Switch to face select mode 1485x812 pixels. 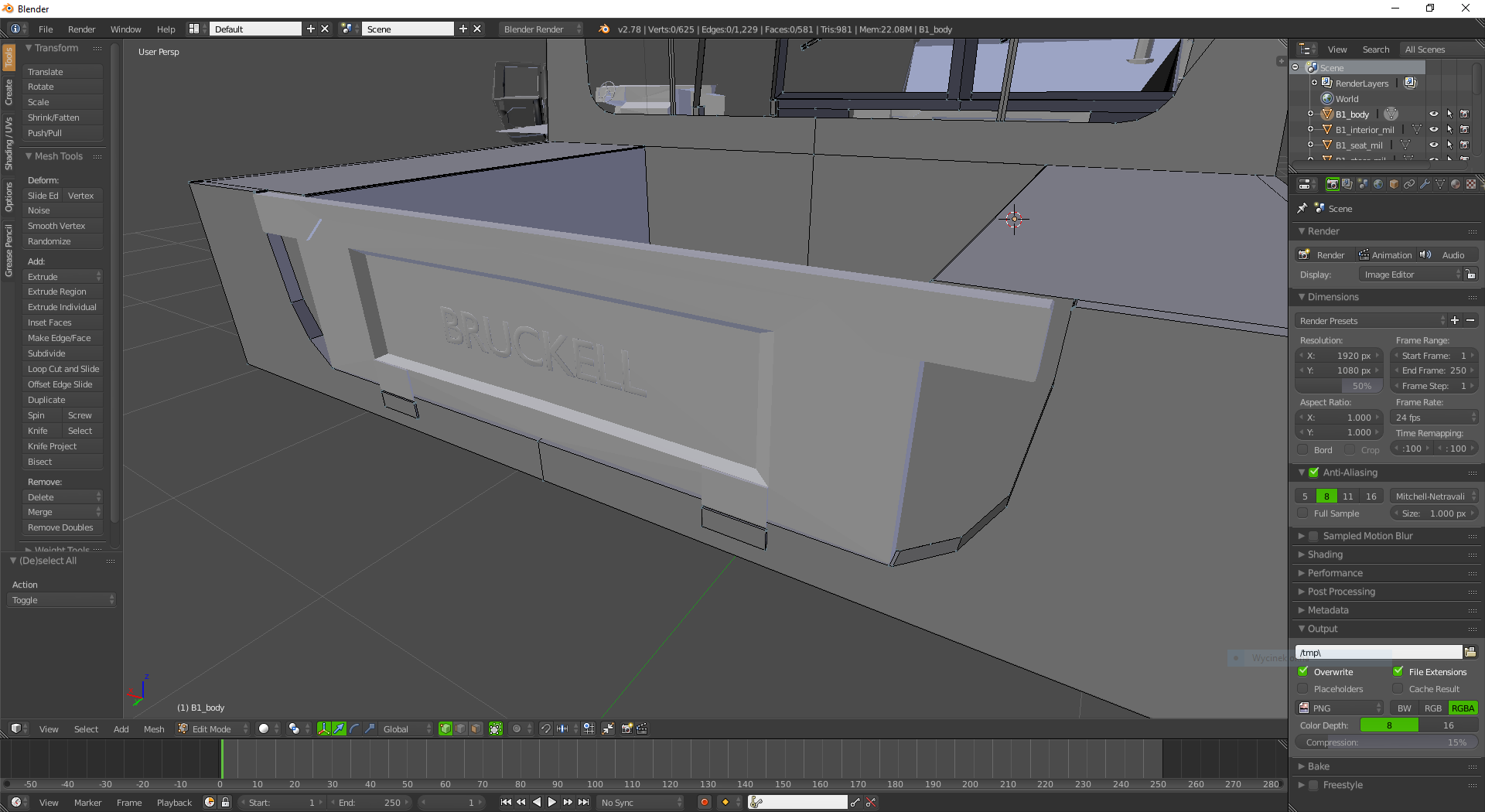476,728
